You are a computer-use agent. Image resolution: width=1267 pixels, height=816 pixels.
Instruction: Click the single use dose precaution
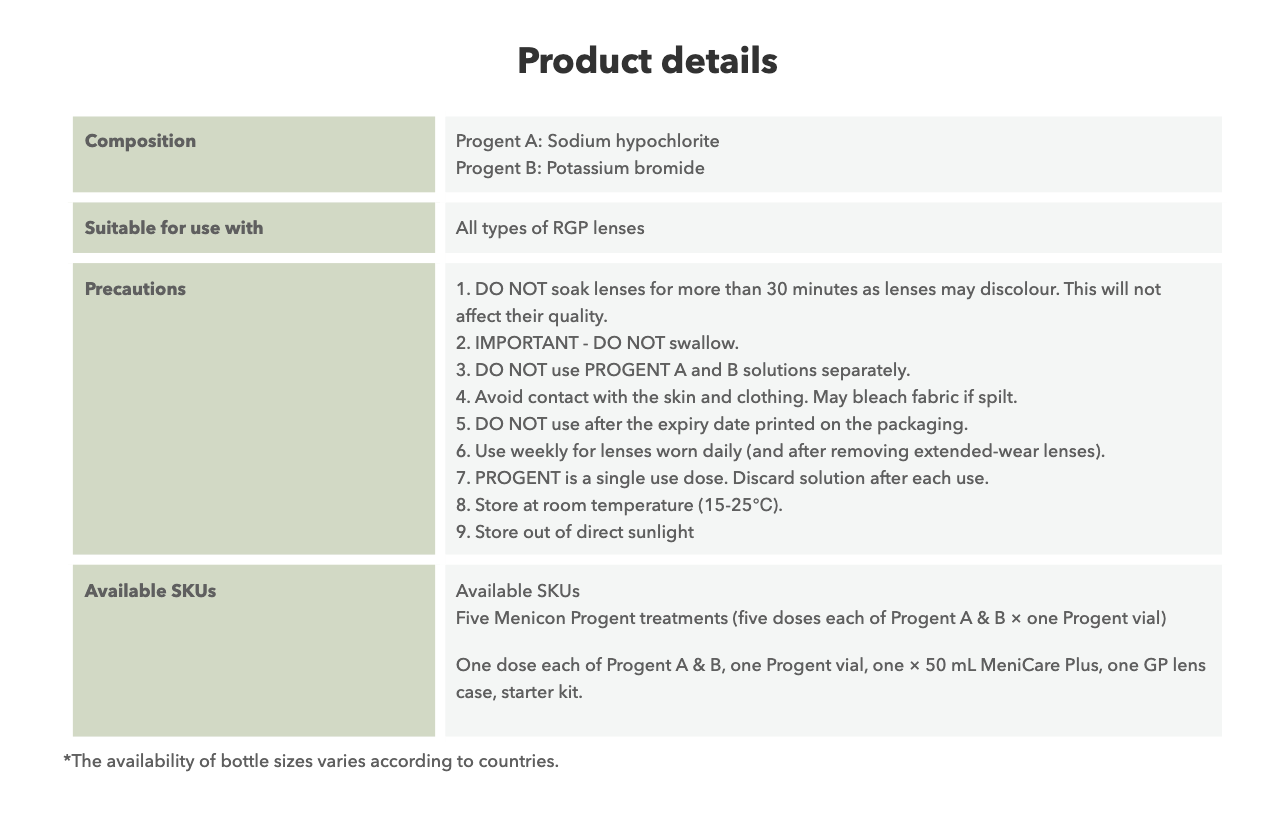point(722,478)
